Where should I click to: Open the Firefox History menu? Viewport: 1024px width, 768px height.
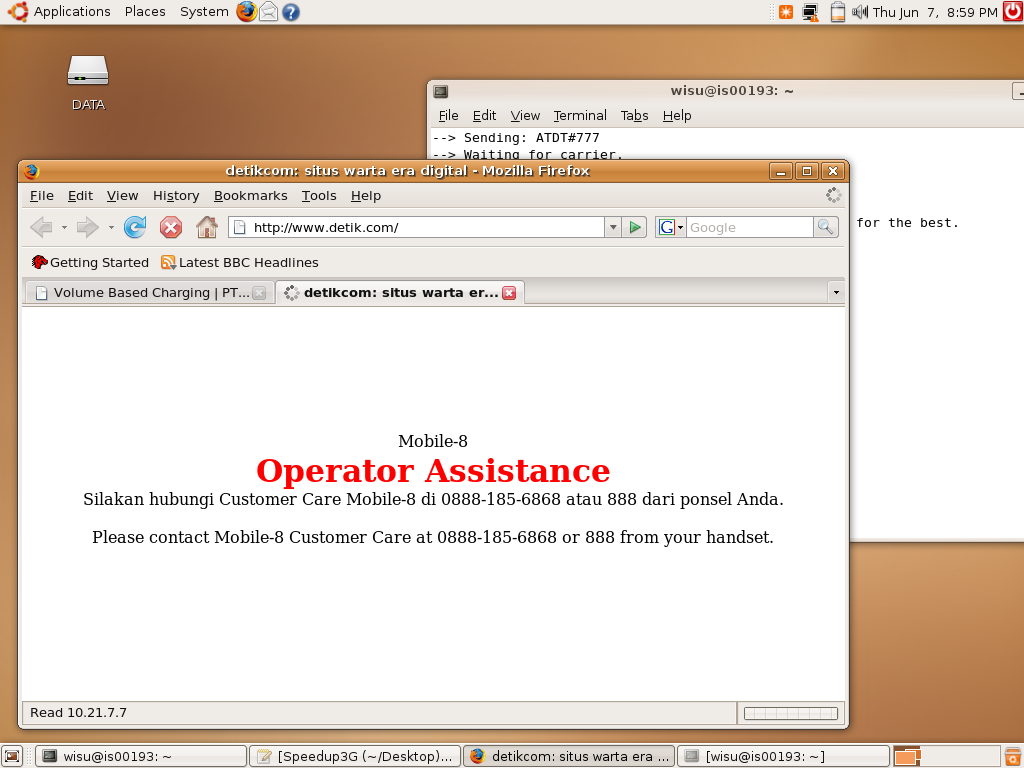(176, 196)
